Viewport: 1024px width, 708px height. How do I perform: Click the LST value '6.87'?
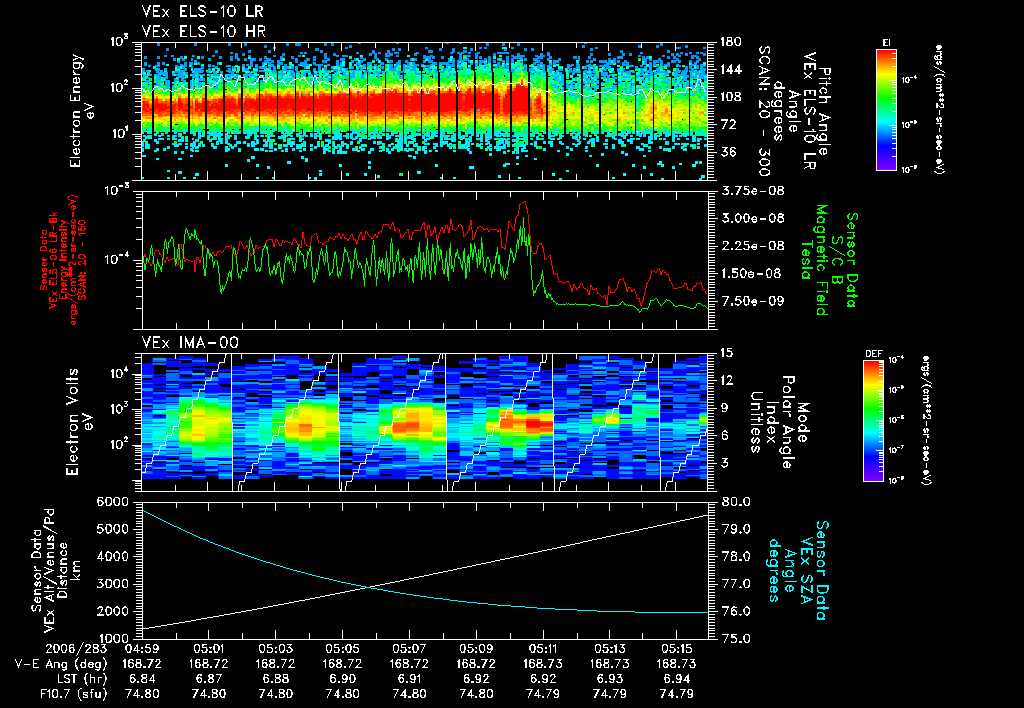pyautogui.click(x=209, y=679)
